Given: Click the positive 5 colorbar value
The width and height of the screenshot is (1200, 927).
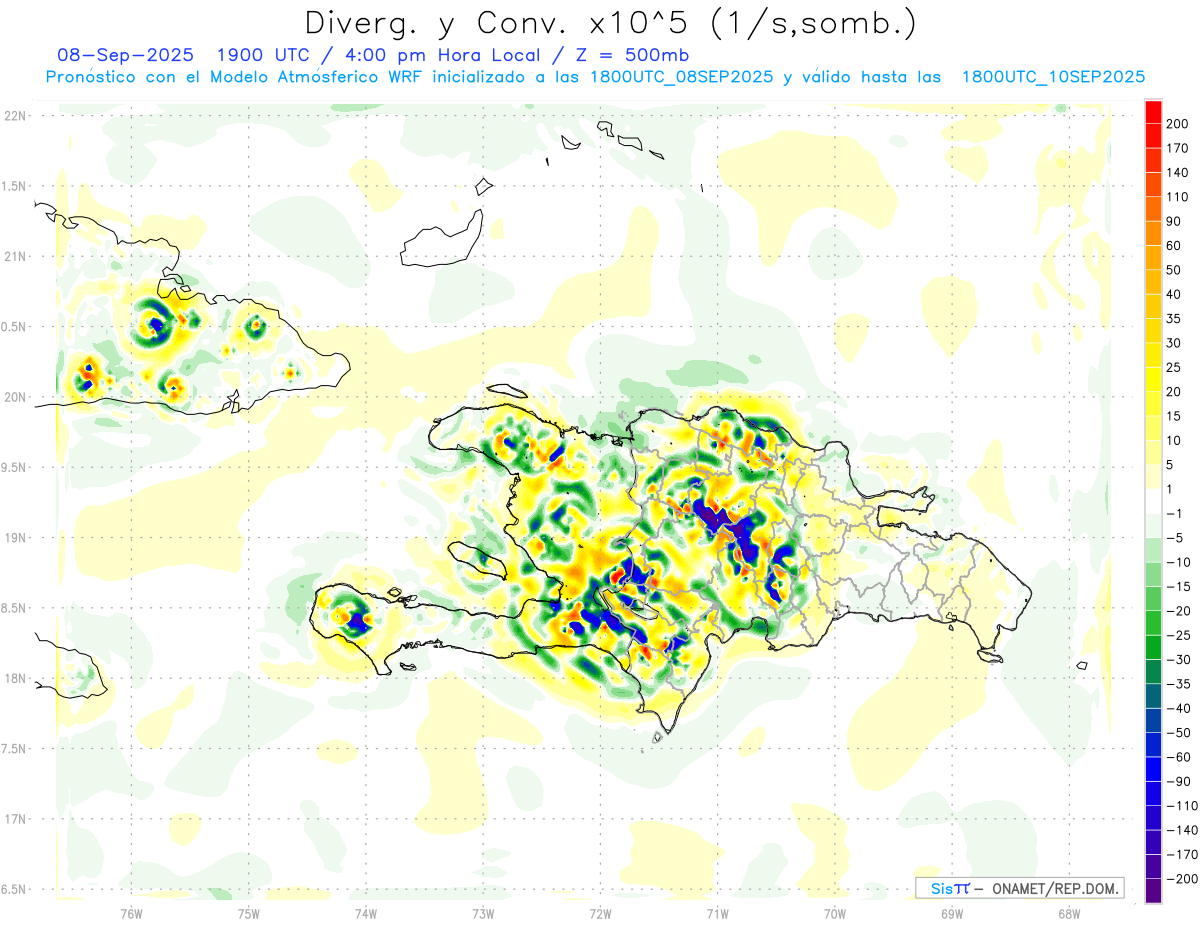Looking at the screenshot, I should (x=1171, y=465).
